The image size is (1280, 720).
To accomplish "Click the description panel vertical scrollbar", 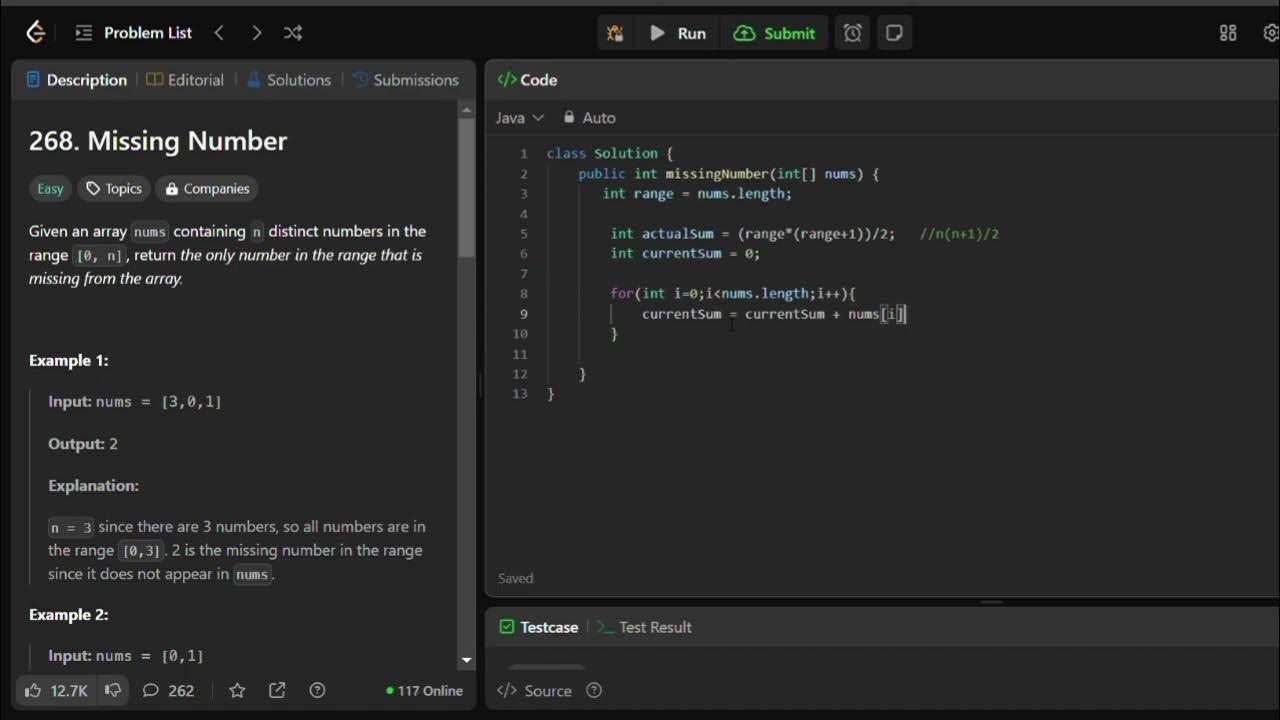I will pos(466,190).
